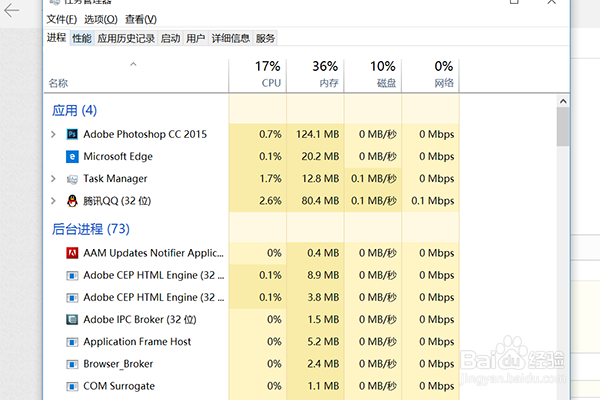Click the 0.4 MB memory value
This screenshot has height=400, width=600.
pyautogui.click(x=323, y=253)
